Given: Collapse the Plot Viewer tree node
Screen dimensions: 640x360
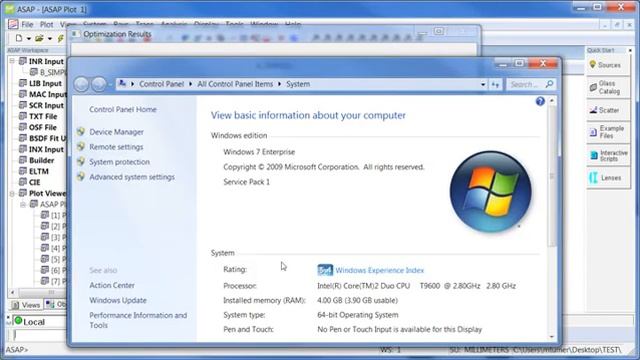Looking at the screenshot, I should [12, 193].
